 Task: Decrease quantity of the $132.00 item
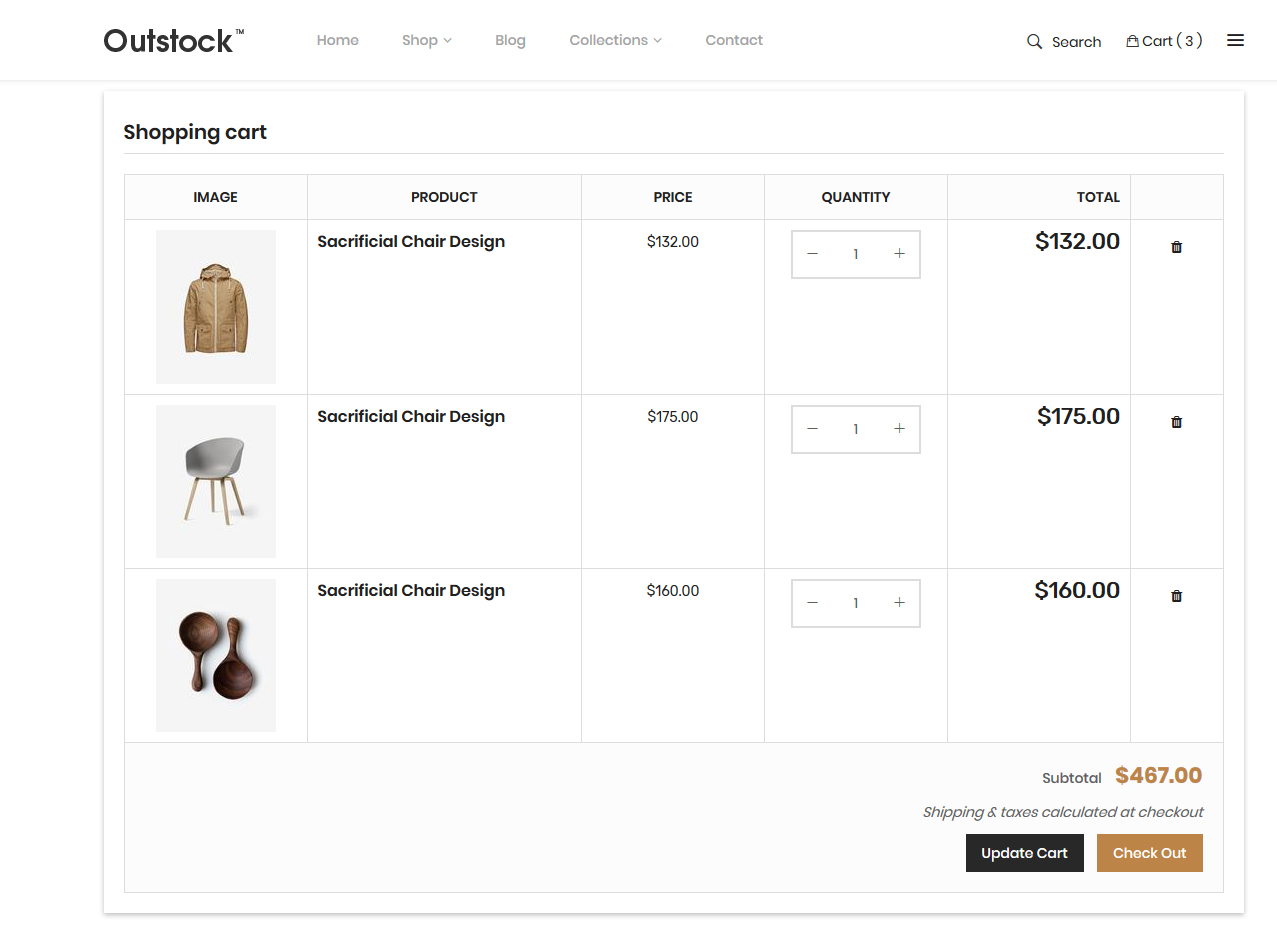[812, 254]
